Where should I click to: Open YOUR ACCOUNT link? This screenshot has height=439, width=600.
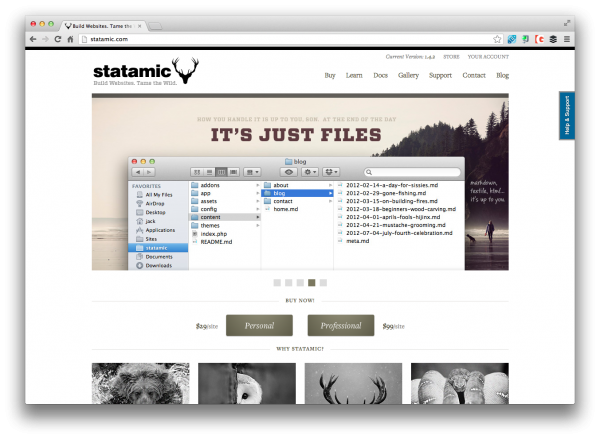488,57
